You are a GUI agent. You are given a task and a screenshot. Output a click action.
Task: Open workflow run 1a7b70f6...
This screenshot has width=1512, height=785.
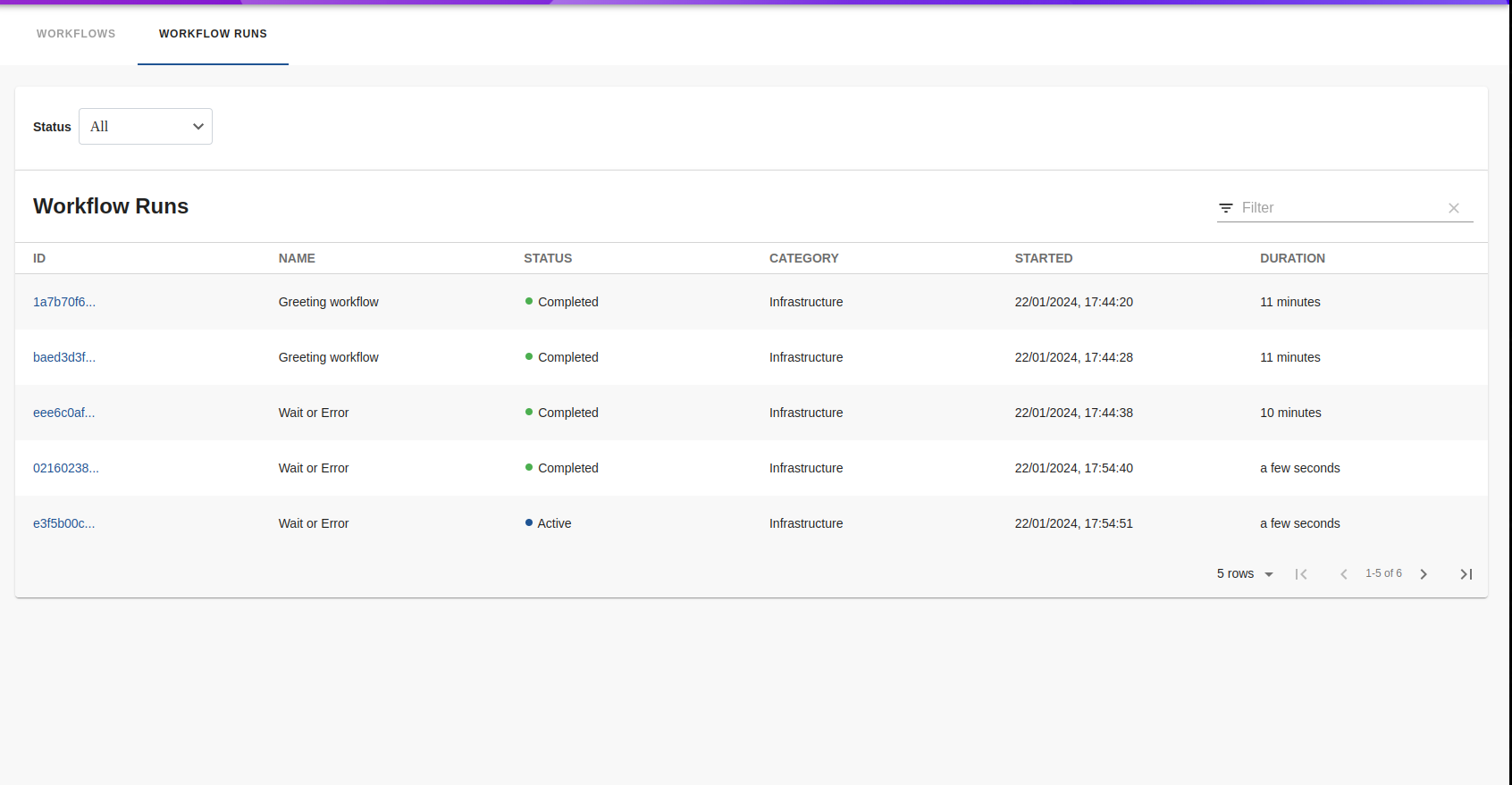tap(64, 302)
